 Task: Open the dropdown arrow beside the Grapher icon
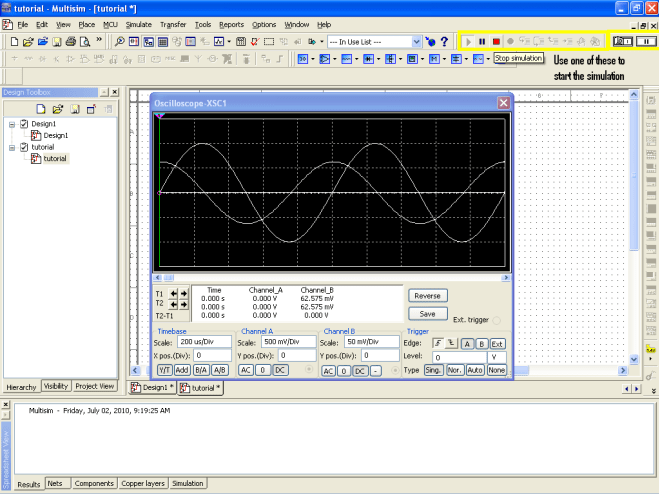(x=229, y=42)
